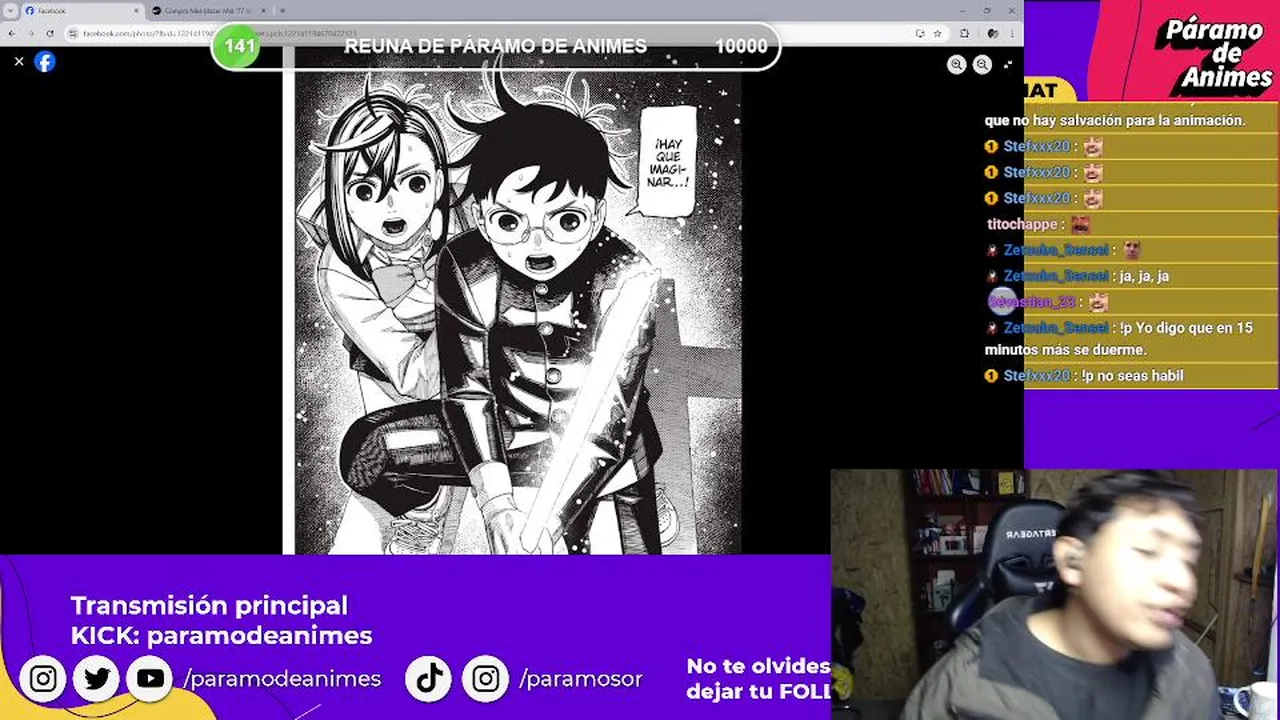
Task: Zoom out of the photo
Action: coord(982,64)
